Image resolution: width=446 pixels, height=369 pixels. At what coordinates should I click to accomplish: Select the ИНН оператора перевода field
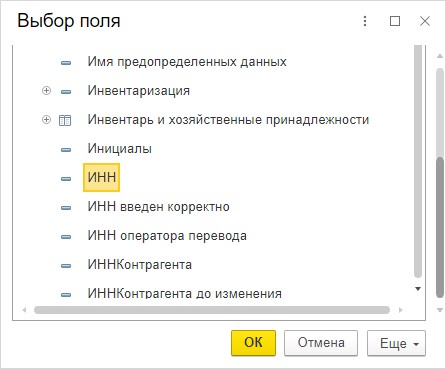coord(167,236)
